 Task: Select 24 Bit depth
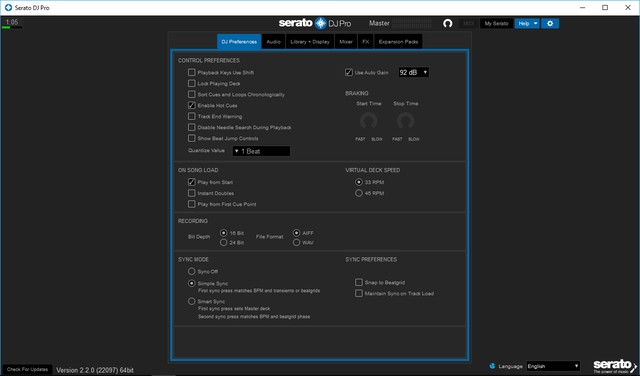pos(223,243)
